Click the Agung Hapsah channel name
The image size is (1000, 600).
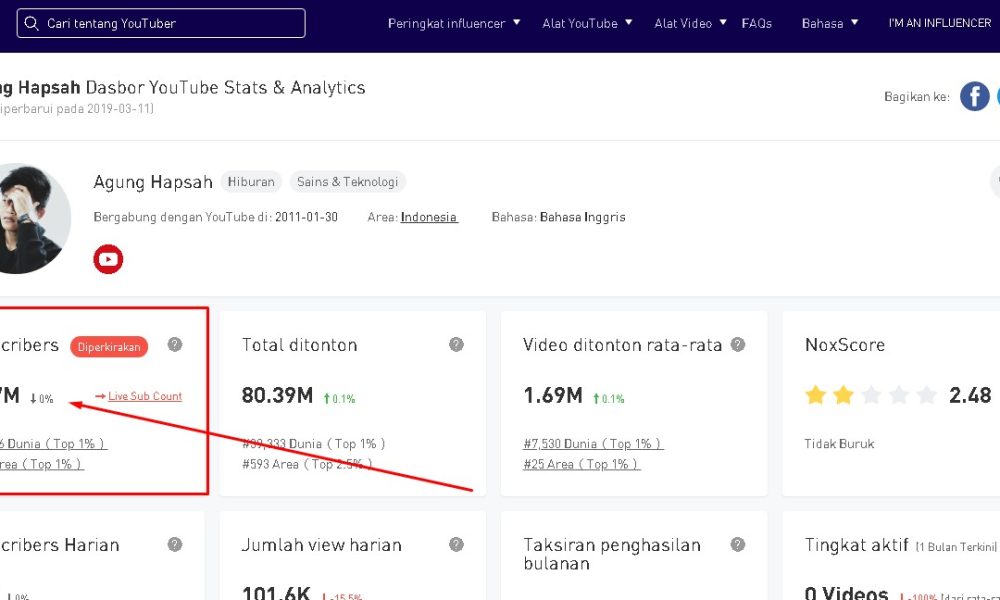point(153,182)
